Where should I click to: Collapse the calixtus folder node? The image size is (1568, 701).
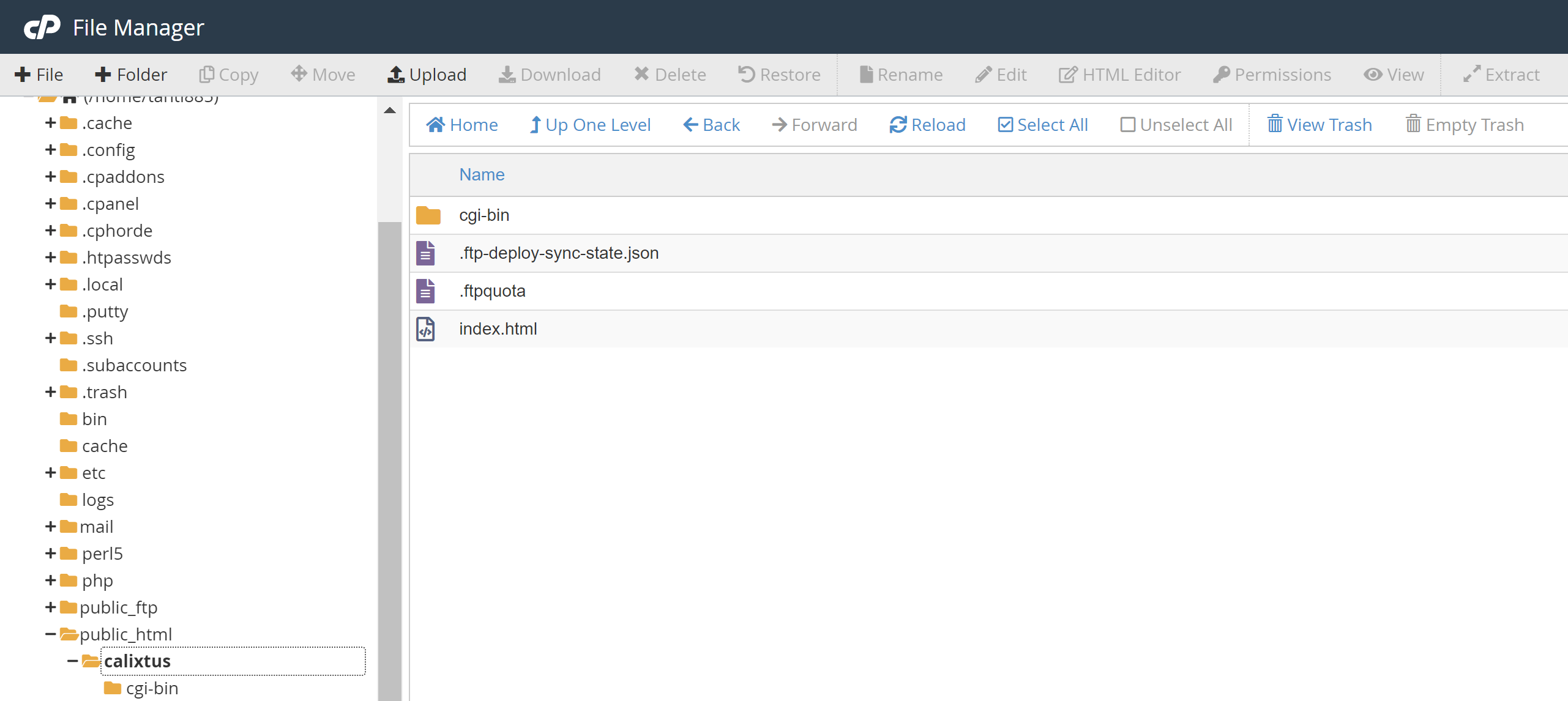pos(72,661)
